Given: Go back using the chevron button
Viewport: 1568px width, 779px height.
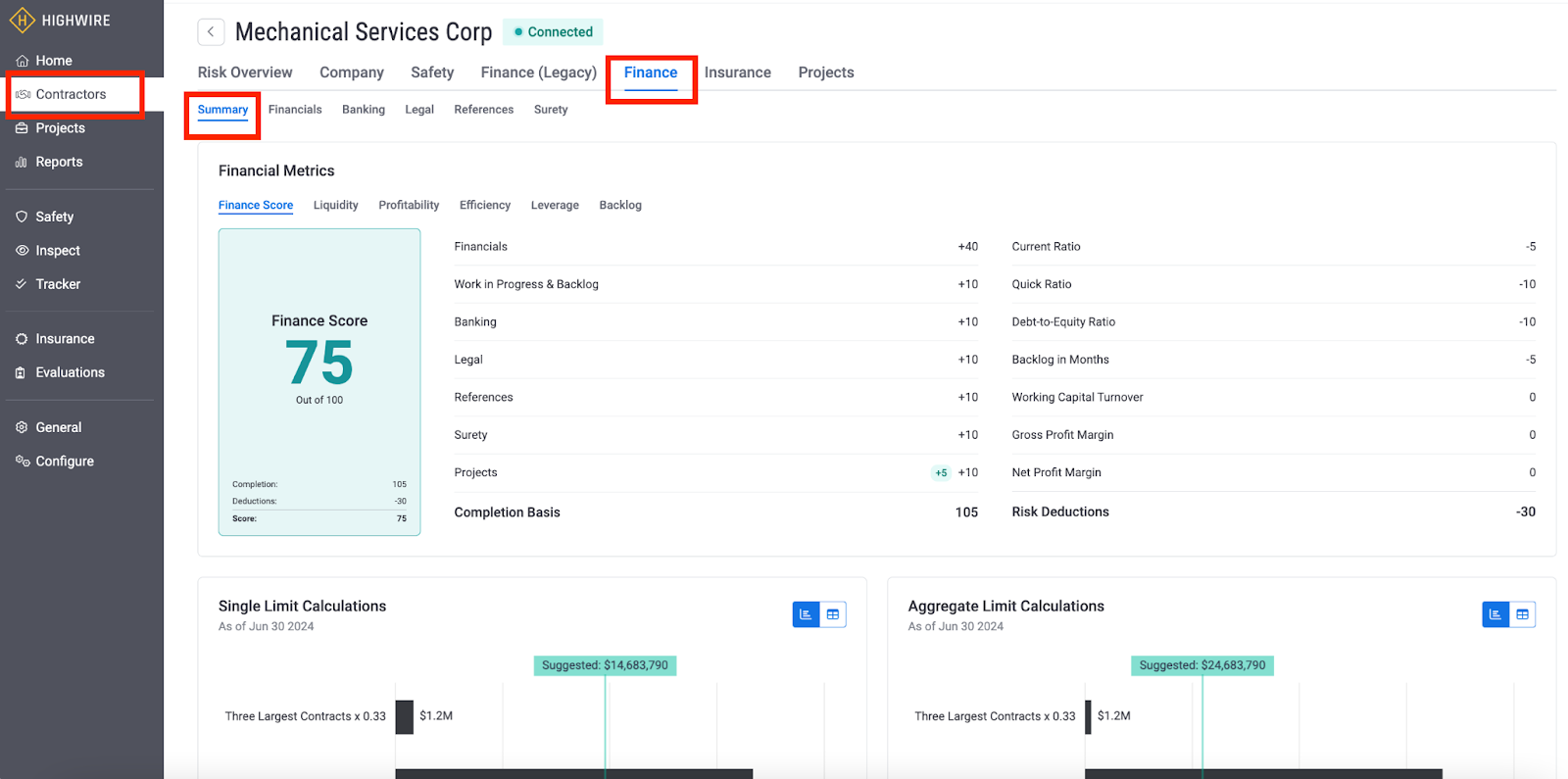Looking at the screenshot, I should pos(211,32).
